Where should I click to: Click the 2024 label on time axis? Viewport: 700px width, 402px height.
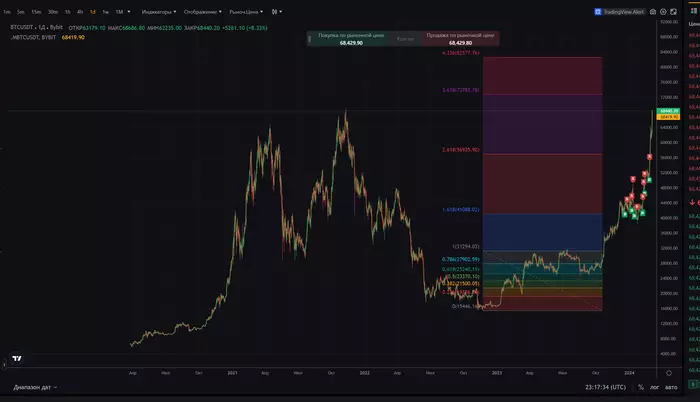[629, 373]
